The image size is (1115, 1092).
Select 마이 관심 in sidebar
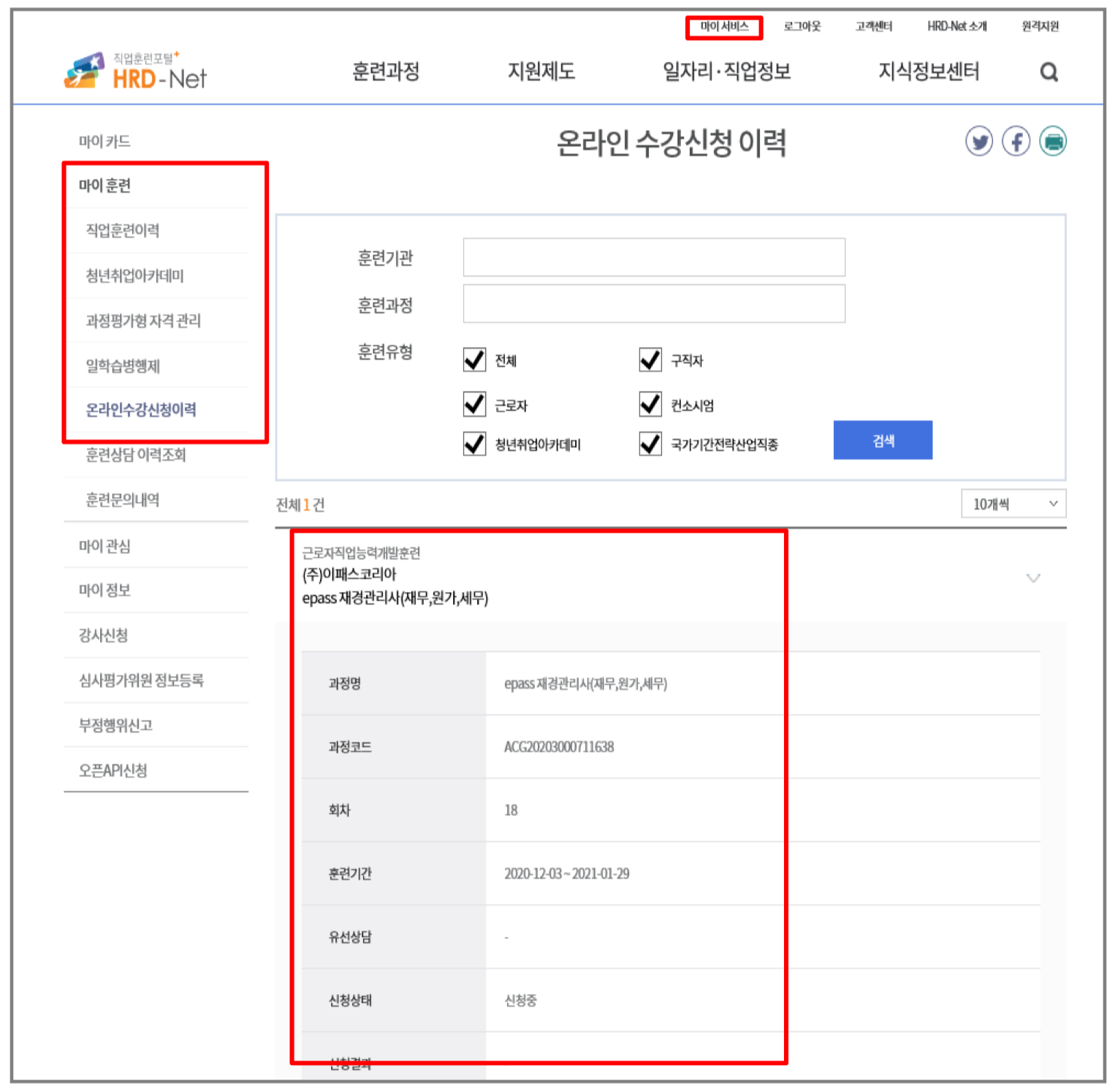pyautogui.click(x=104, y=546)
